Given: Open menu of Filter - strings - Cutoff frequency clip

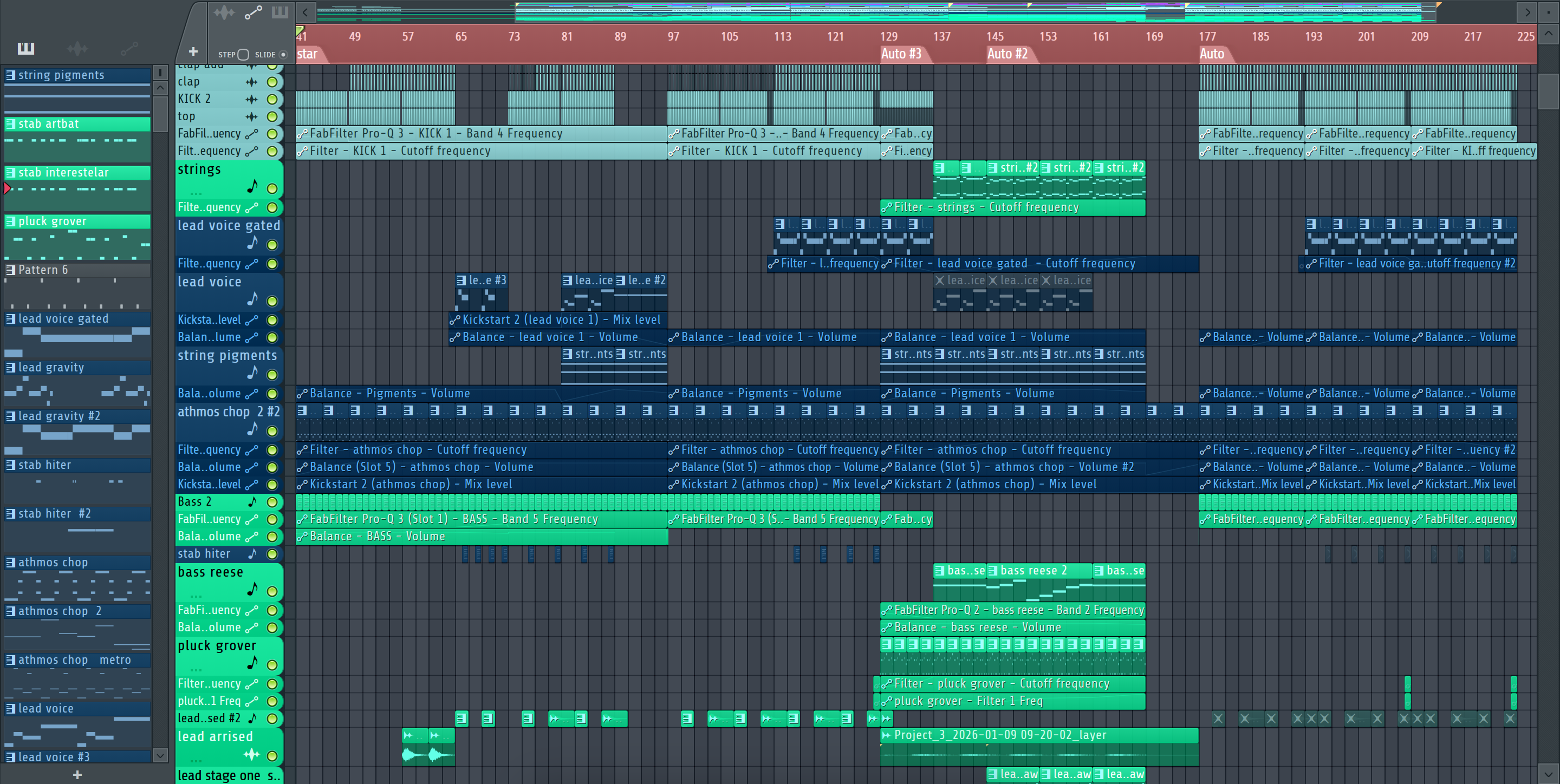Looking at the screenshot, I should [887, 208].
